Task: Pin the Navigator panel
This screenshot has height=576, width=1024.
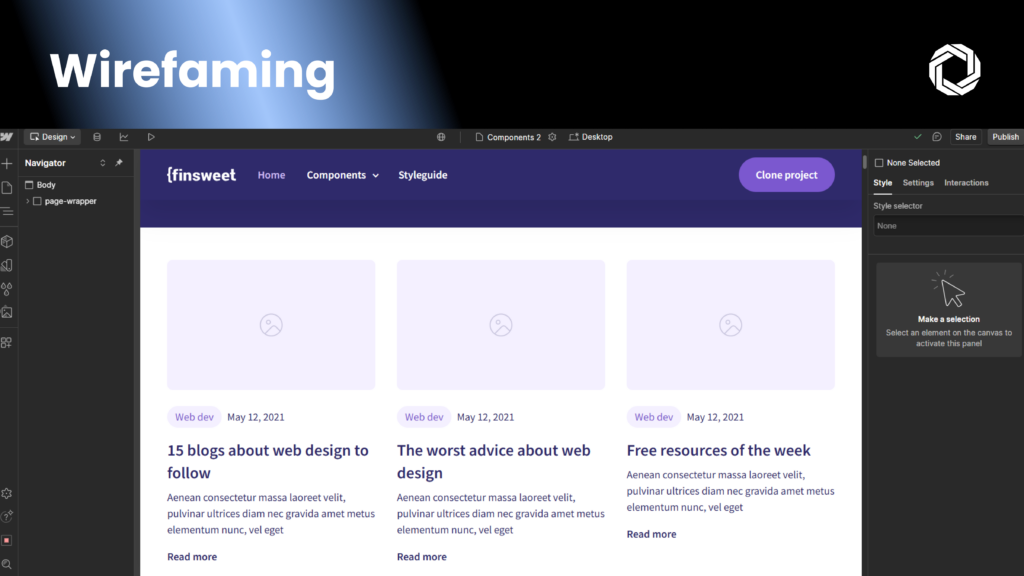Action: (119, 163)
